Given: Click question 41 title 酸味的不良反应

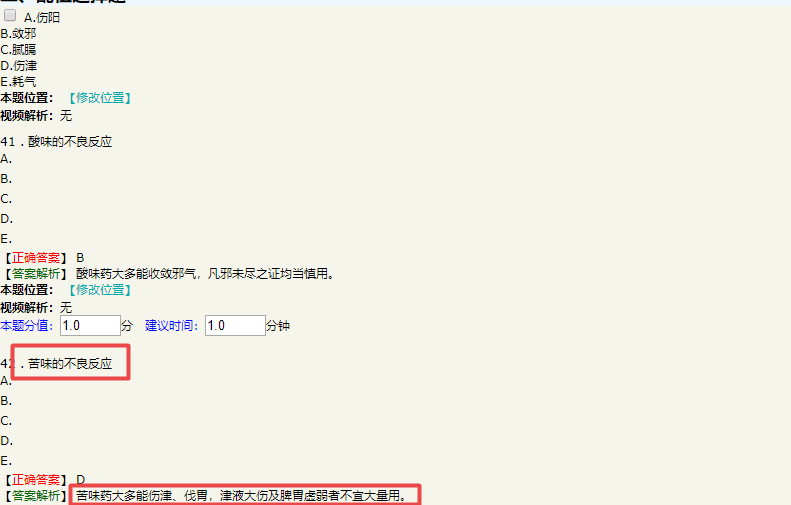Looking at the screenshot, I should (x=70, y=142).
